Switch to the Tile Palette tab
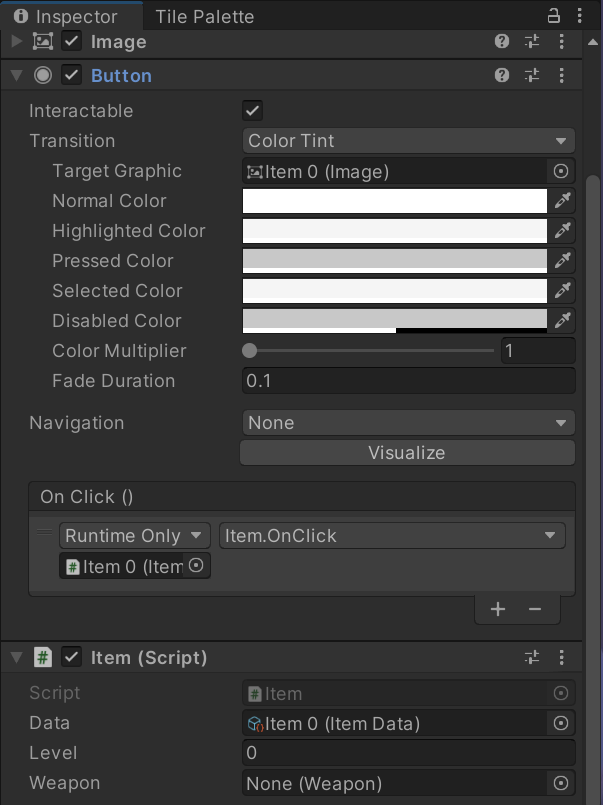Viewport: 603px width, 805px height. 204,16
